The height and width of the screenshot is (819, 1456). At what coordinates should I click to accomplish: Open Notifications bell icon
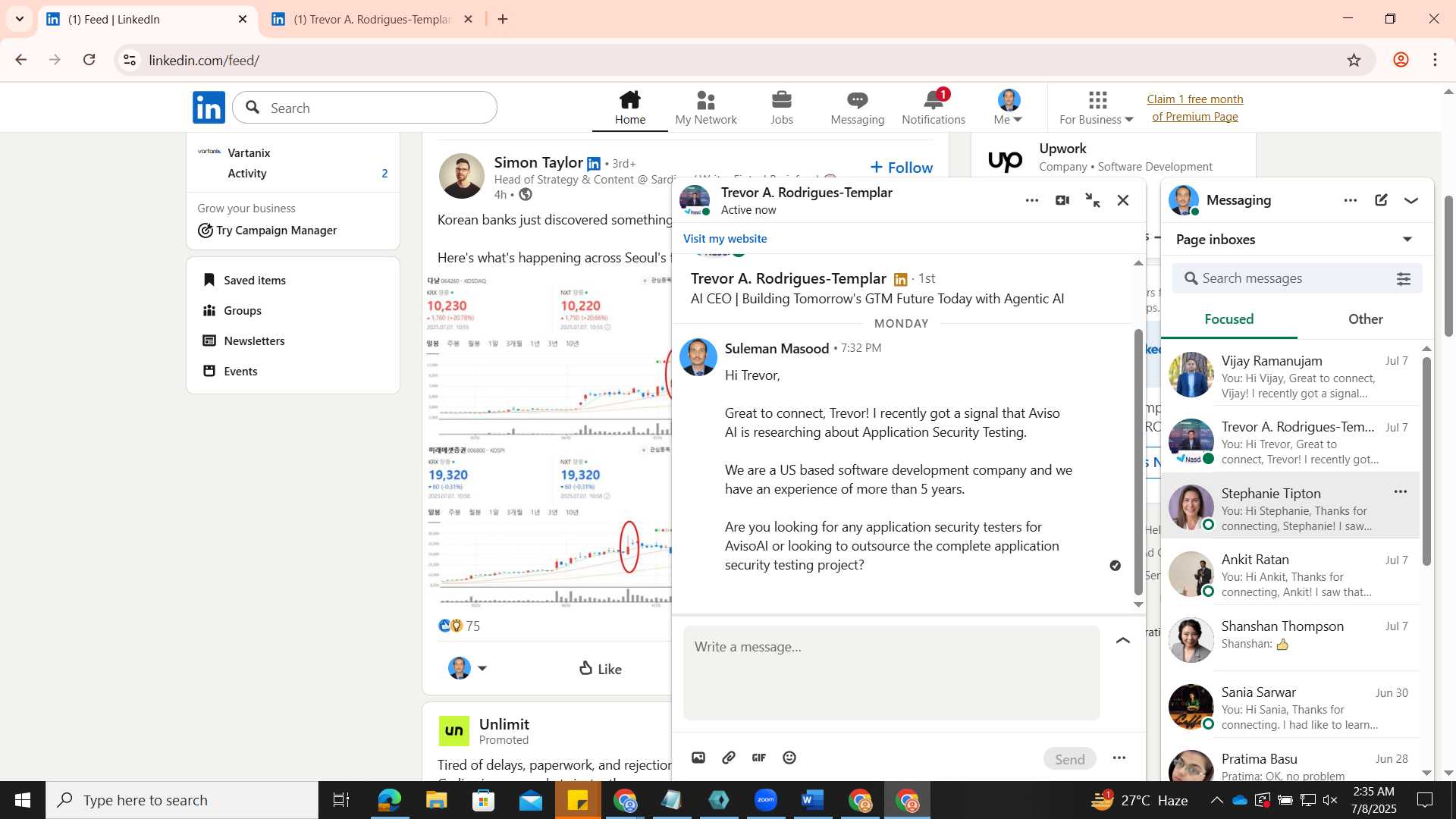coord(934,108)
